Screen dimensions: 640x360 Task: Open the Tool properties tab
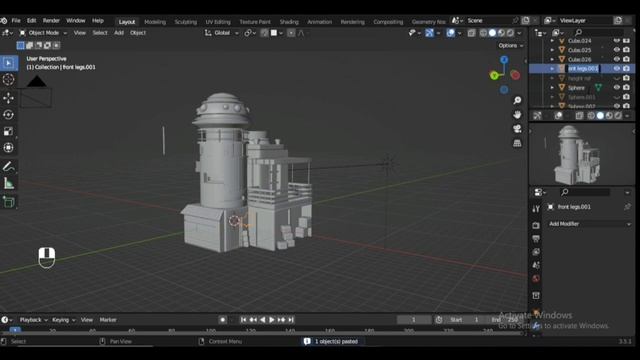[536, 209]
